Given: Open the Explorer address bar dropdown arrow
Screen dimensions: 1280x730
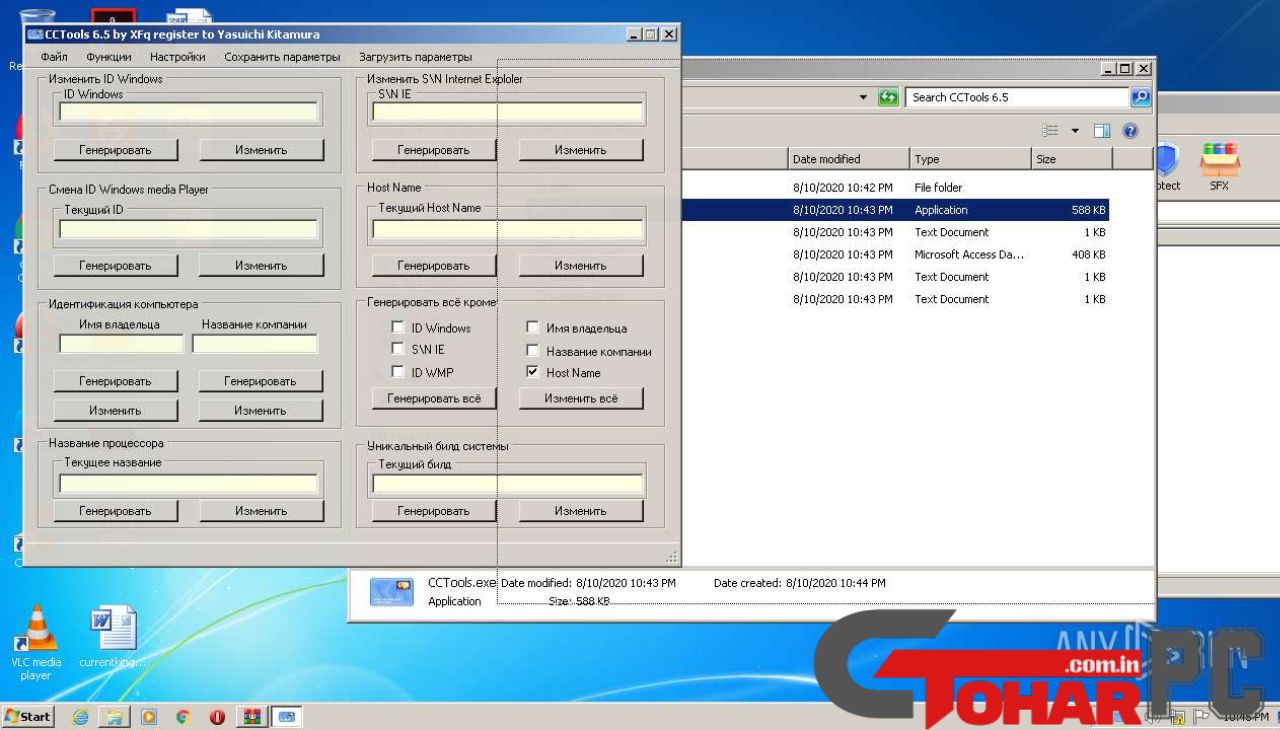Looking at the screenshot, I should coord(863,97).
